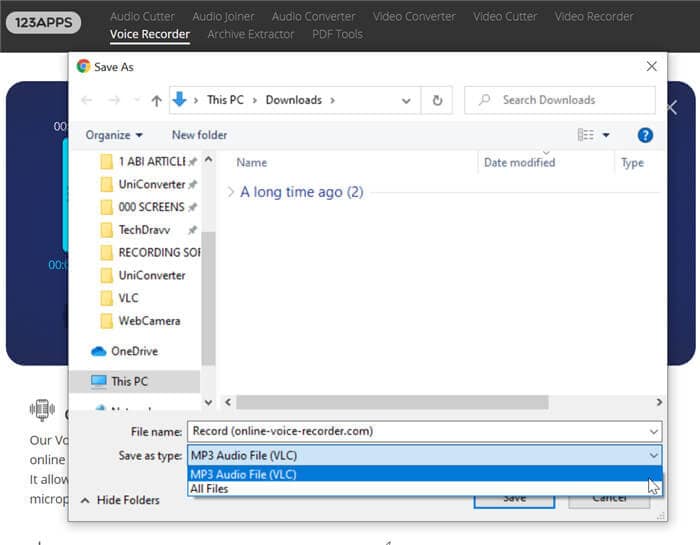Viewport: 700px width, 545px height.
Task: Close the recorder panel behind the dialog
Action: (x=673, y=108)
